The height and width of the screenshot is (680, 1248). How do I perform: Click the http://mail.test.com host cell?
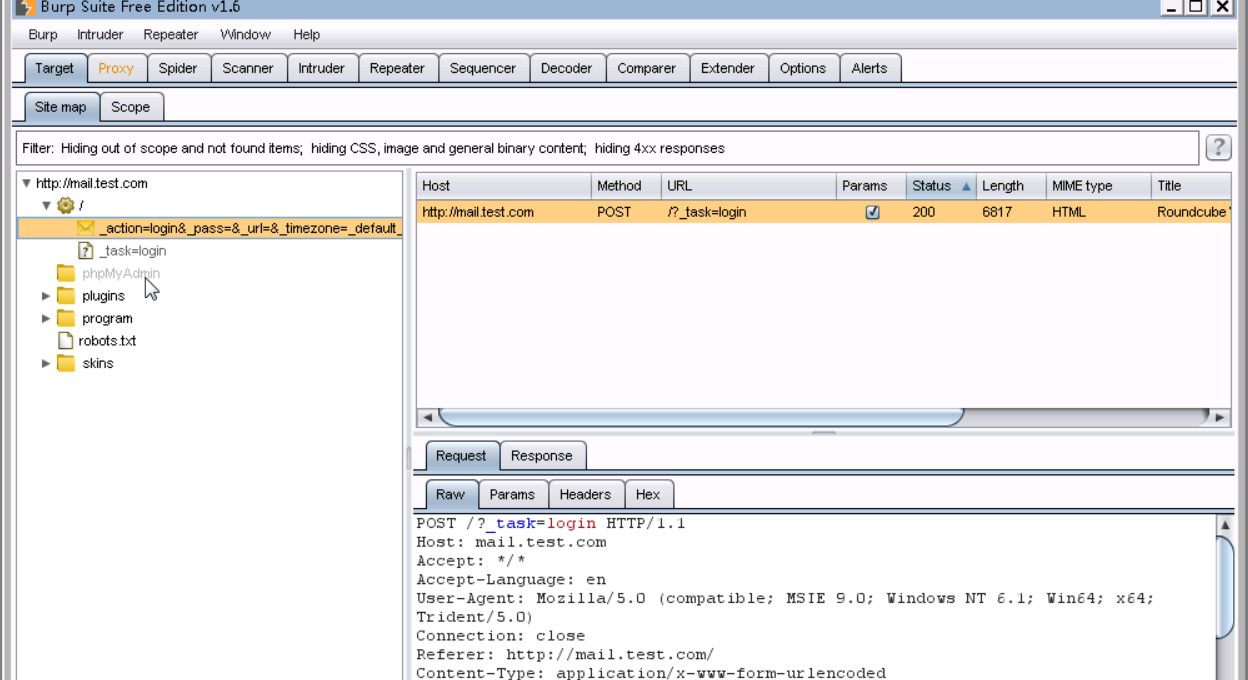[x=504, y=212]
